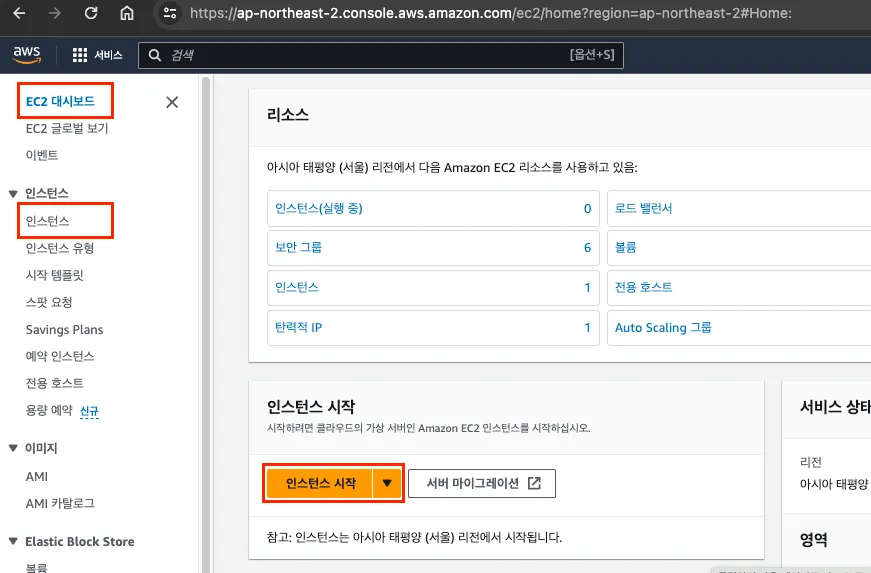871x573 pixels.
Task: Click the 신규 badge link
Action: click(89, 411)
